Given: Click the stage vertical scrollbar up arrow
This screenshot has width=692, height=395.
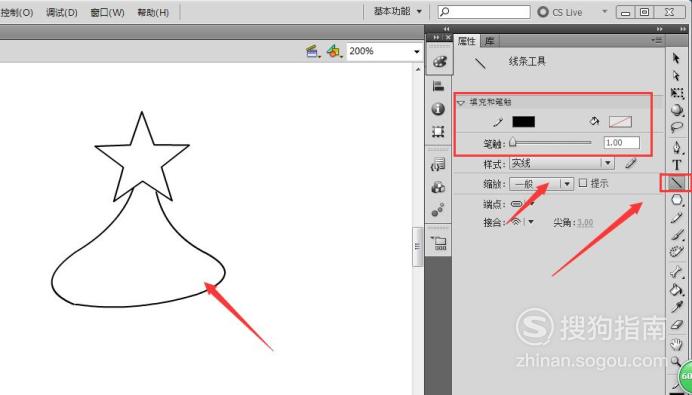Looking at the screenshot, I should tap(418, 69).
